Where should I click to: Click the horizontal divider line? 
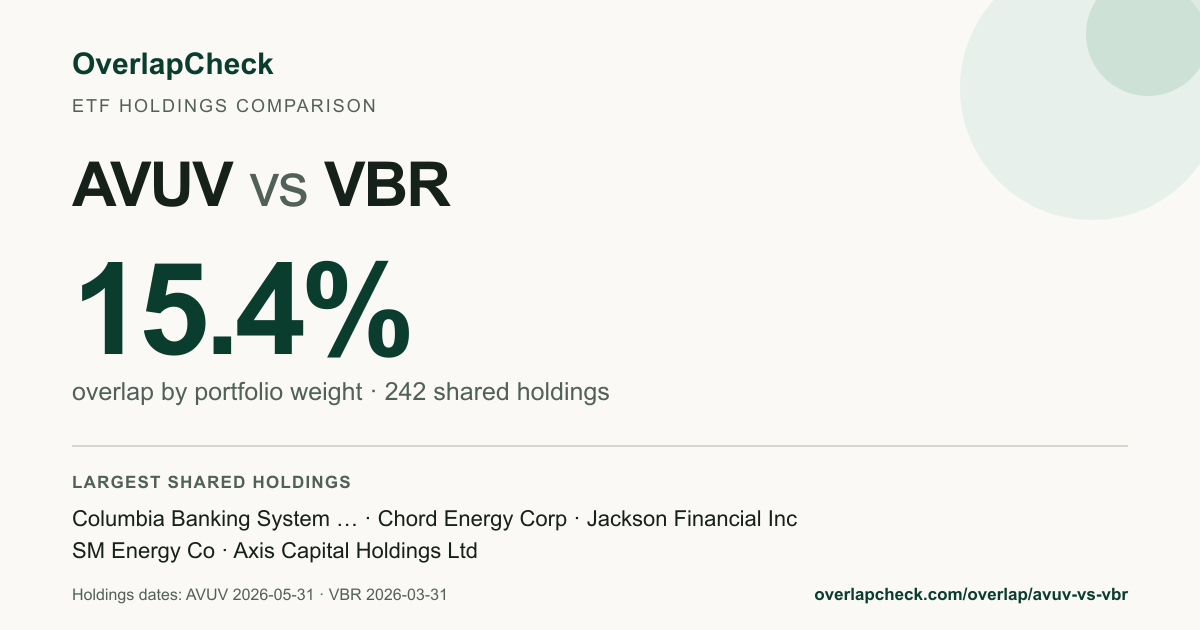(600, 446)
